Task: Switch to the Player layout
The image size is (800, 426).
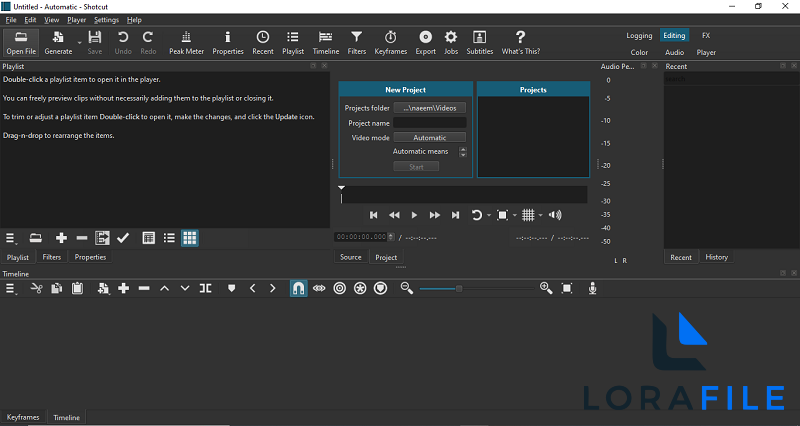Action: click(706, 52)
